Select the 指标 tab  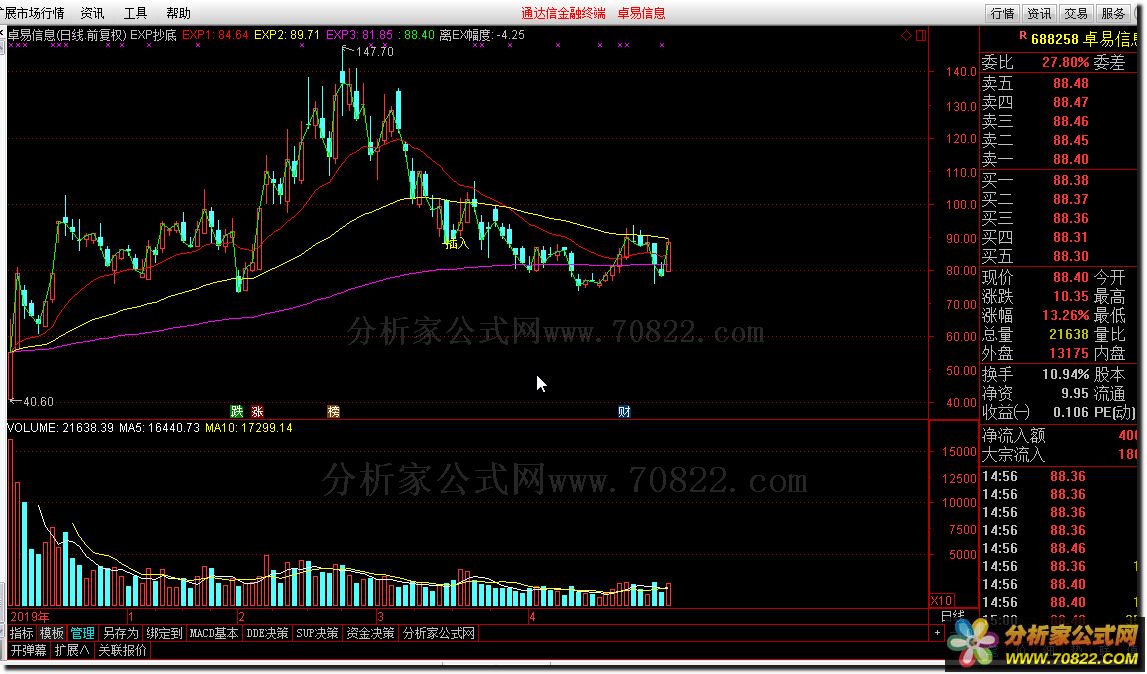point(22,633)
